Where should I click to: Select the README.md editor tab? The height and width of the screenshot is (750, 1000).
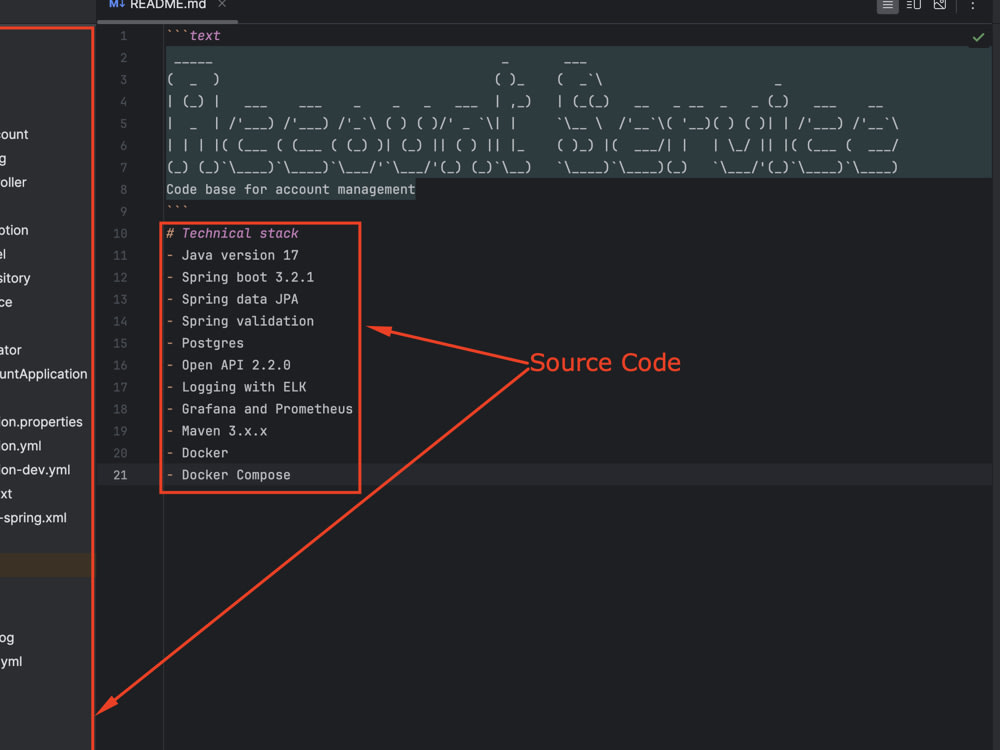click(168, 5)
